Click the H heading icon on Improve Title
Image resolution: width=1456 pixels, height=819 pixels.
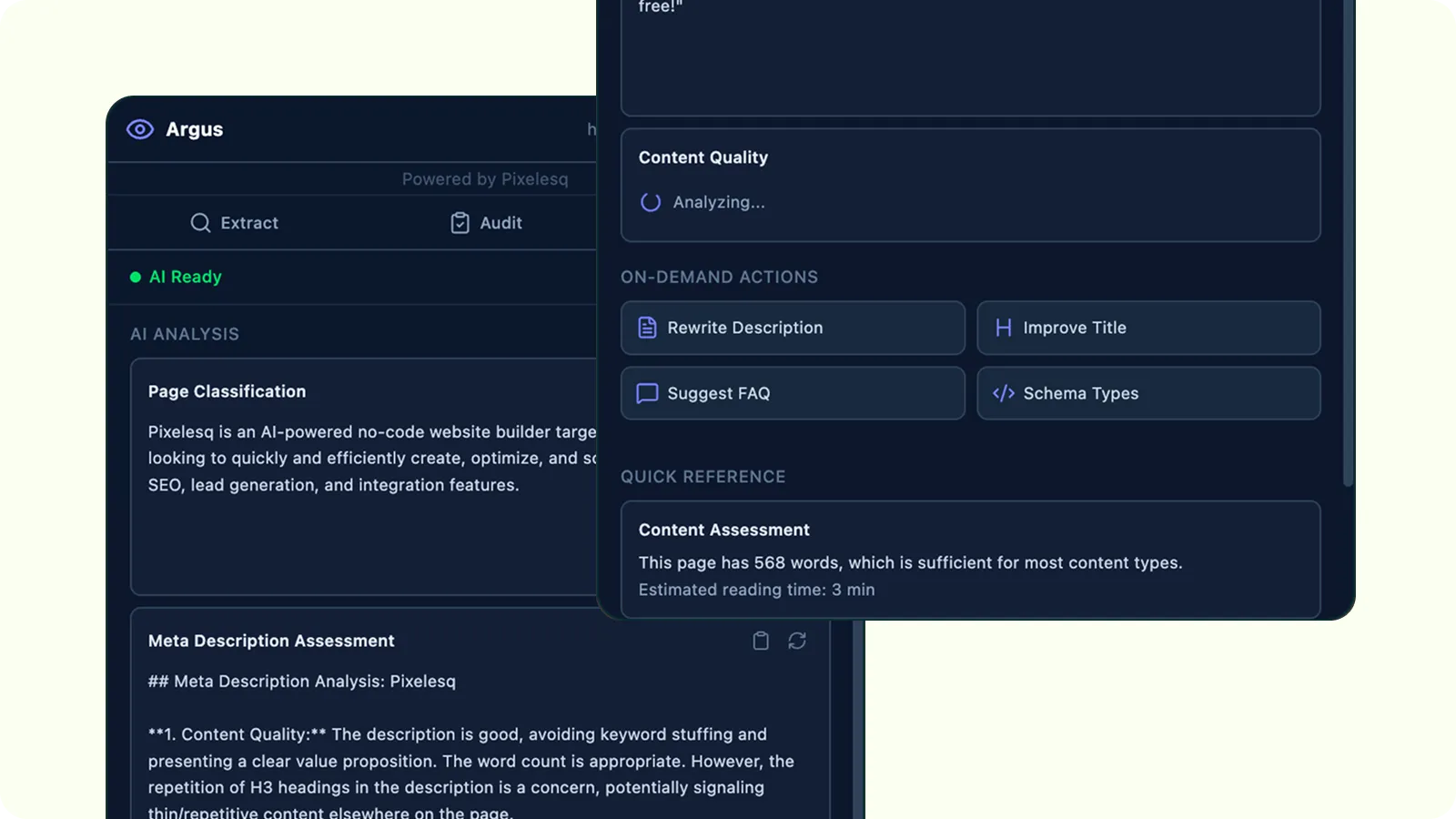(x=1003, y=328)
